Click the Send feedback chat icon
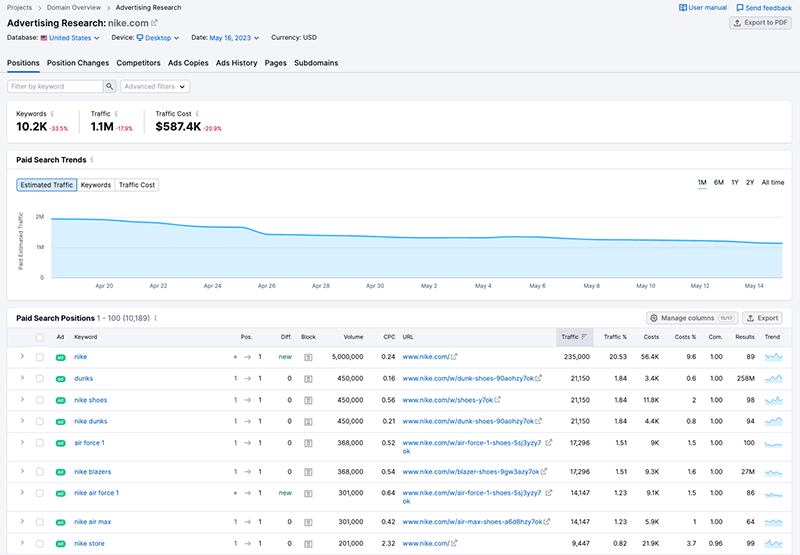 (740, 8)
